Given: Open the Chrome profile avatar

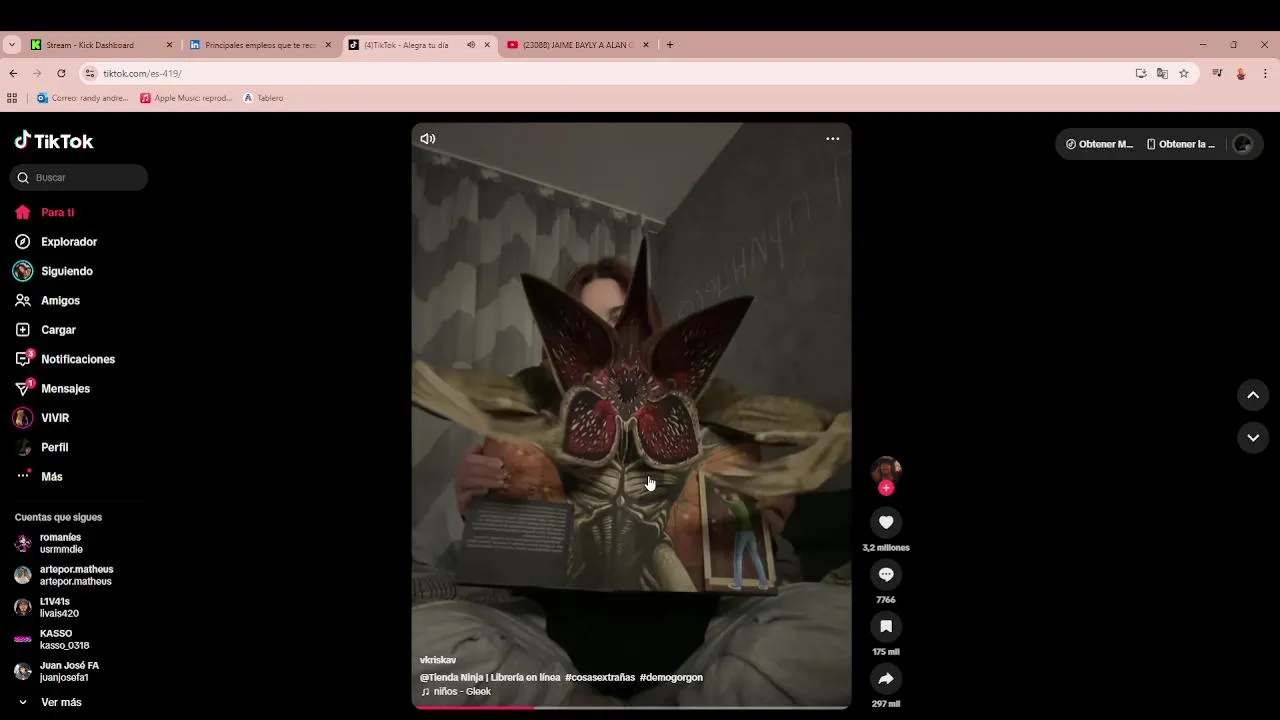Looking at the screenshot, I should tap(1241, 73).
